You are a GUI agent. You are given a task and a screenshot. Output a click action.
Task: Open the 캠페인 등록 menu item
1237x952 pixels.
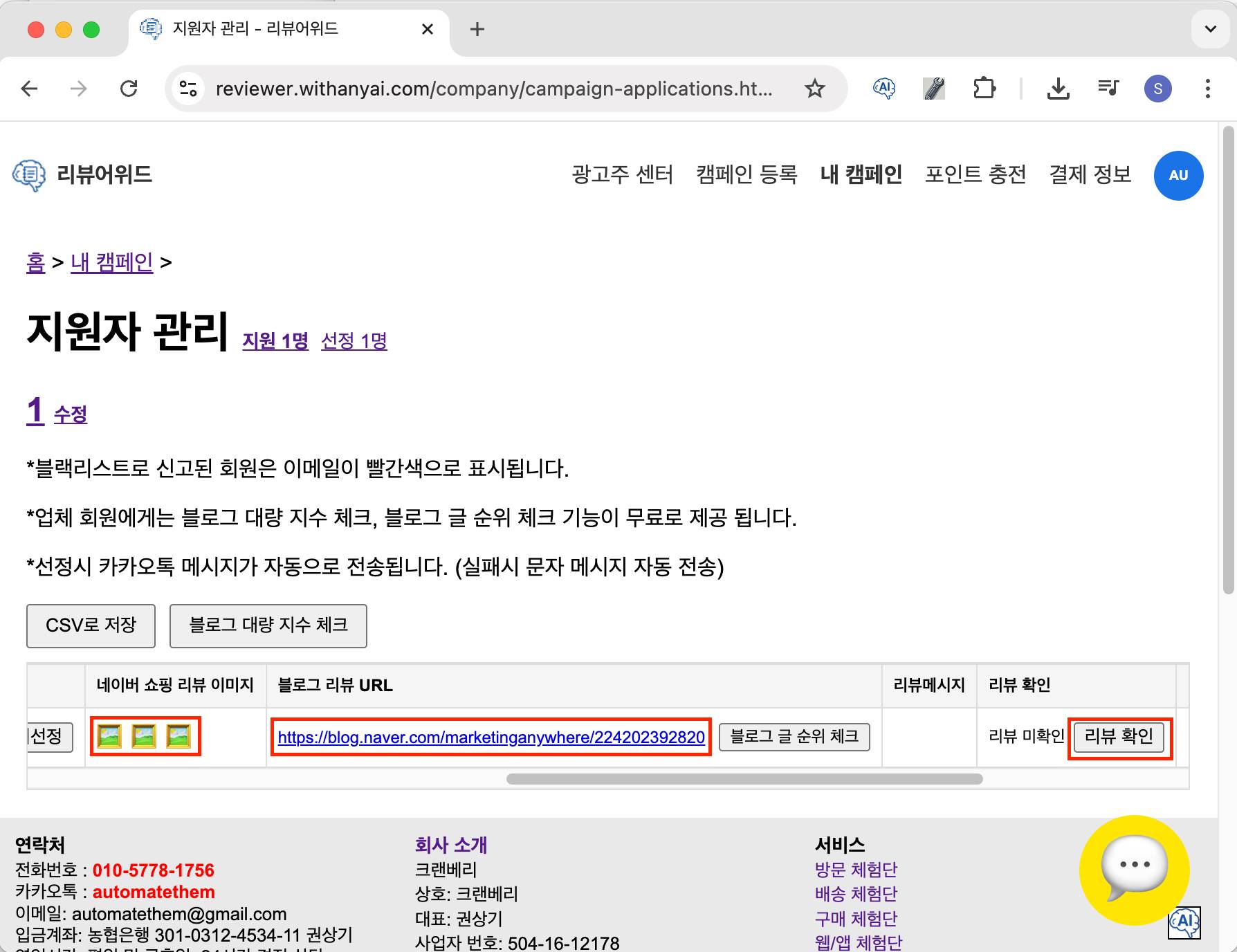[x=746, y=174]
